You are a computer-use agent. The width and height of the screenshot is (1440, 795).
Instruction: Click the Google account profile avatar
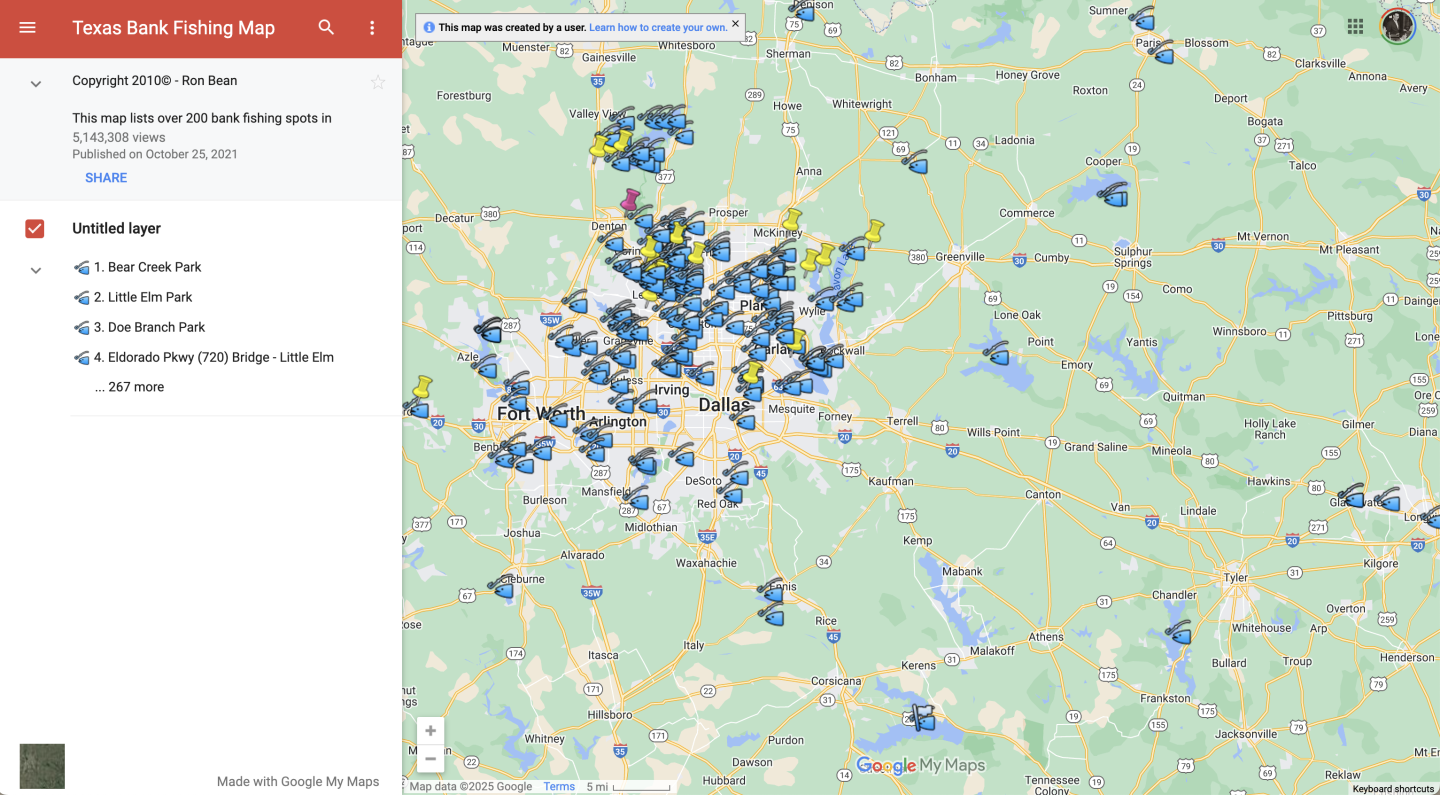click(x=1397, y=27)
